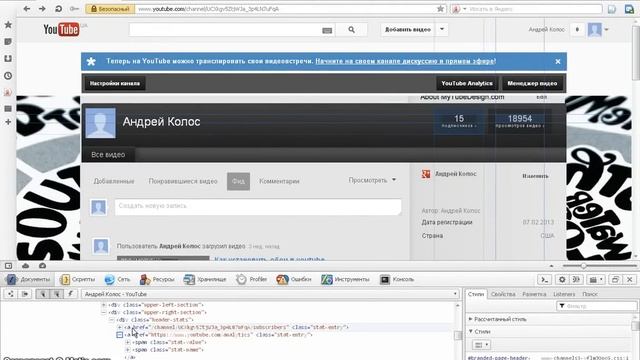This screenshot has width=640, height=360.
Task: Open the Errors tab in Dragonfly
Action: pos(294,280)
